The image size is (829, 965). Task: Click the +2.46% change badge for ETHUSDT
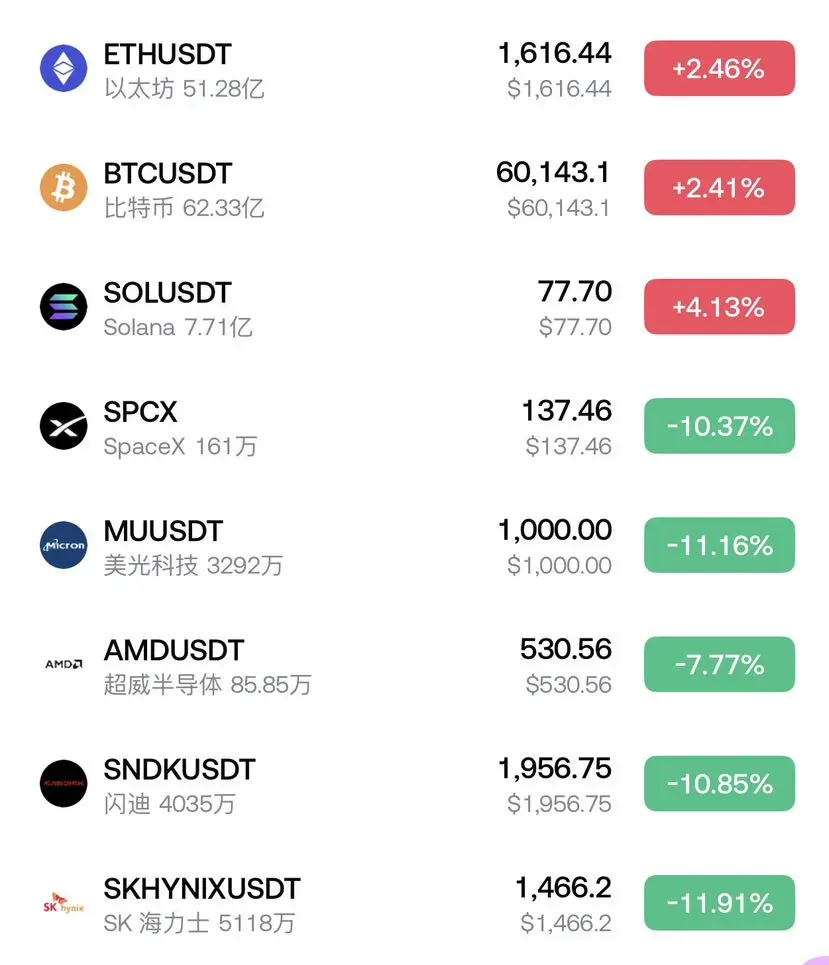click(x=719, y=68)
